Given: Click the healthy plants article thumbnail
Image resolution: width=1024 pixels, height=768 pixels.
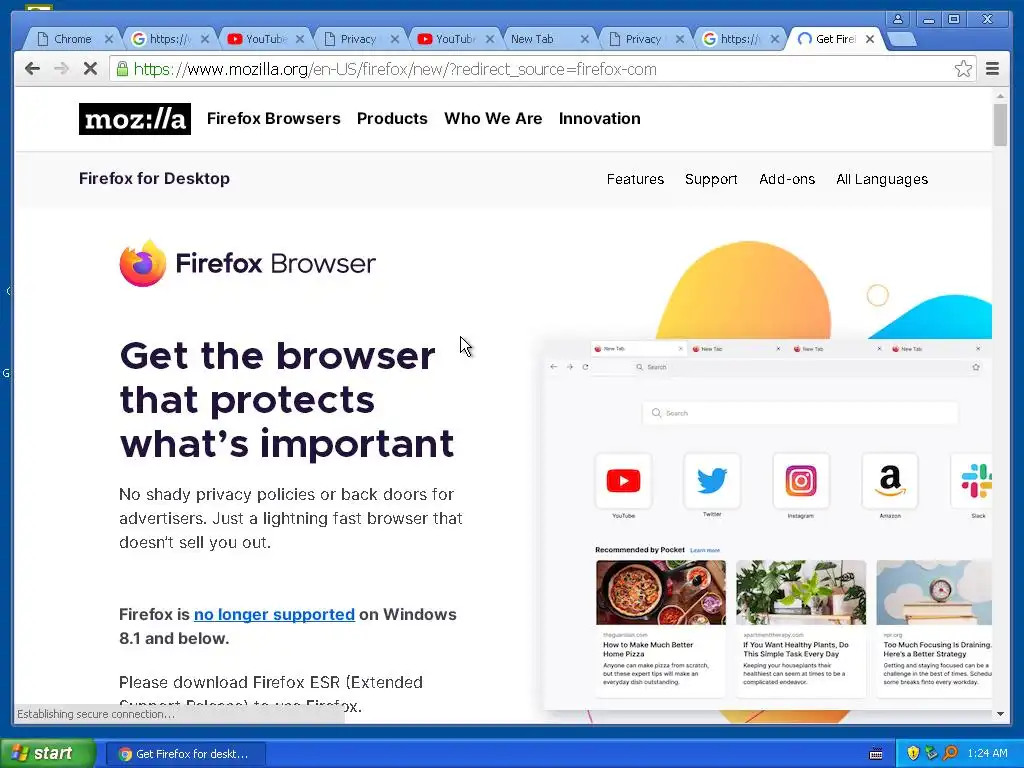Looking at the screenshot, I should click(x=801, y=592).
